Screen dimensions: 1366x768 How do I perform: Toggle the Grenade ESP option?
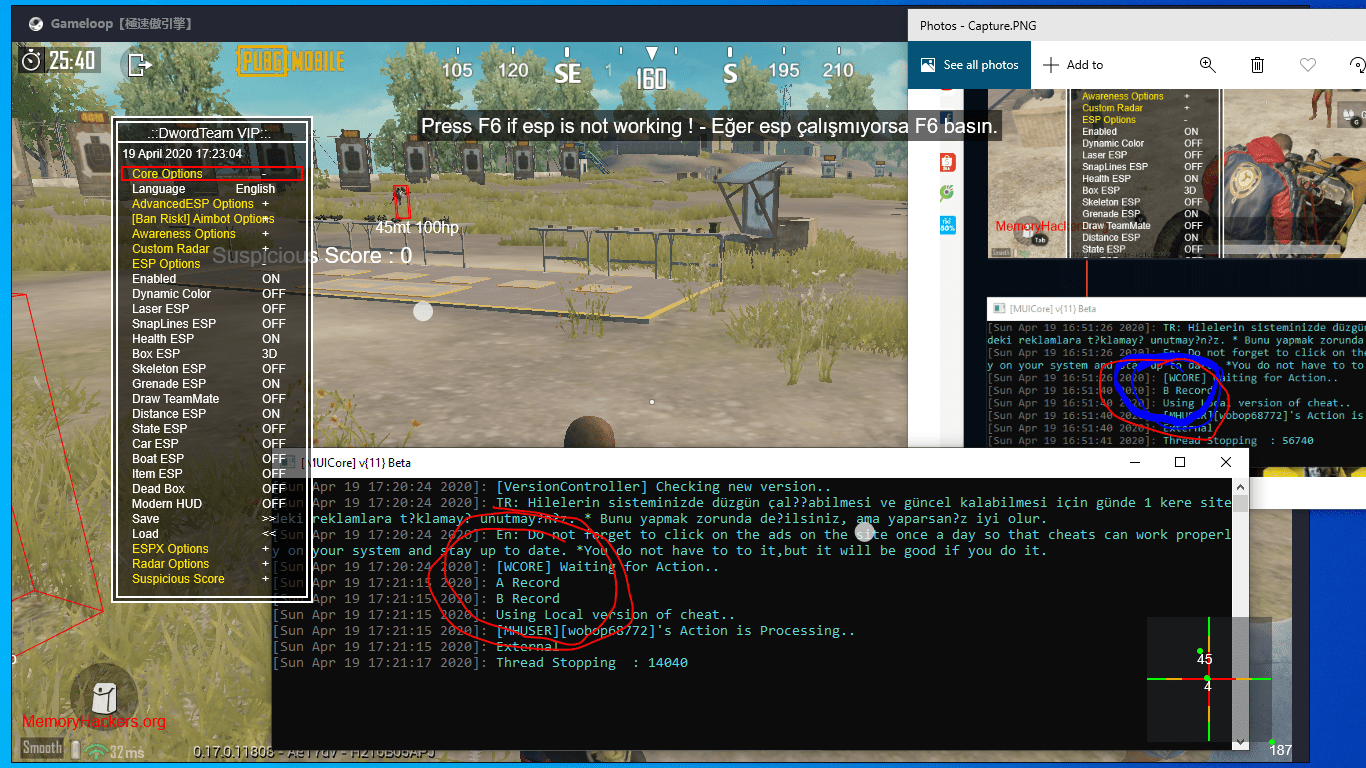(x=208, y=384)
